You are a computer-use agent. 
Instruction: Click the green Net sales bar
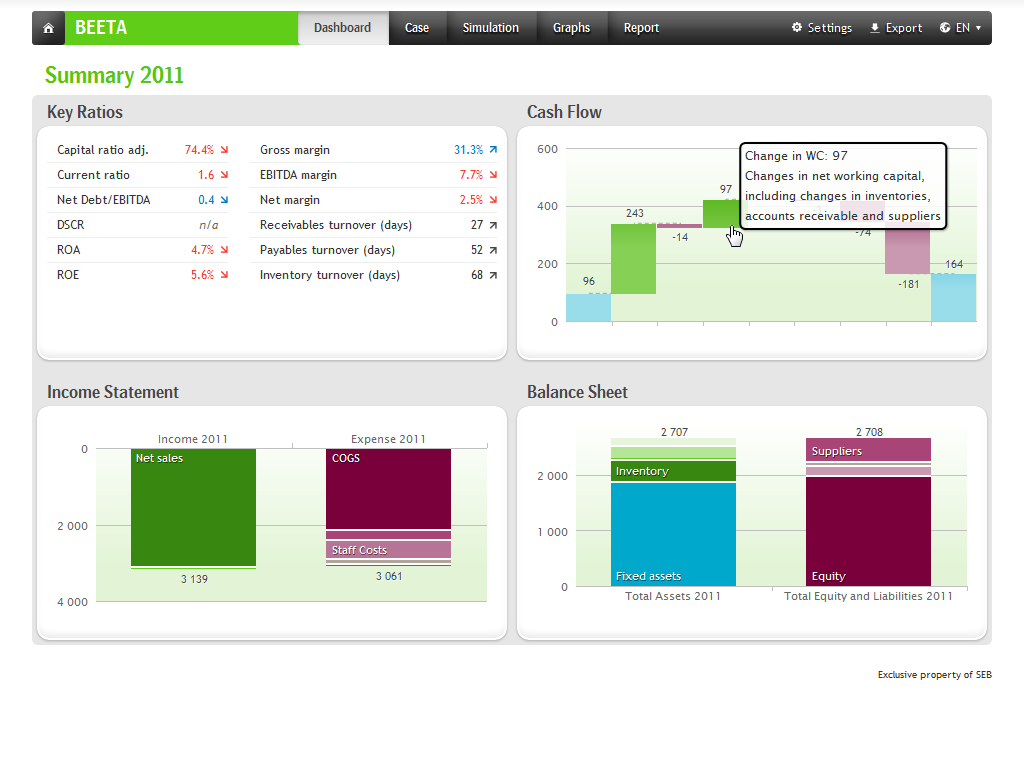[193, 510]
